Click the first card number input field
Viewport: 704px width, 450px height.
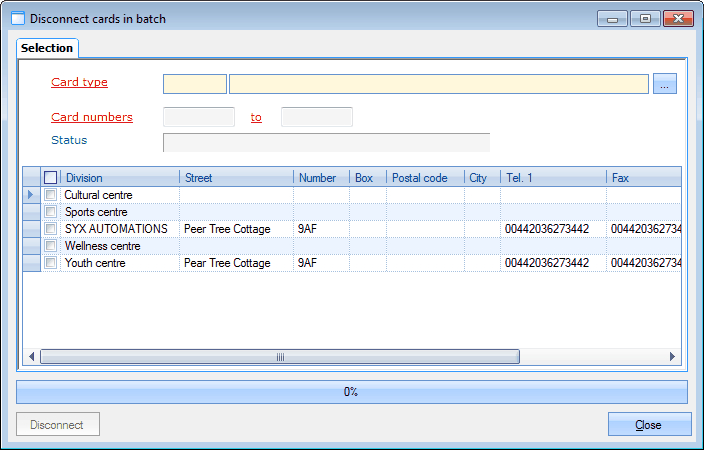click(x=198, y=117)
